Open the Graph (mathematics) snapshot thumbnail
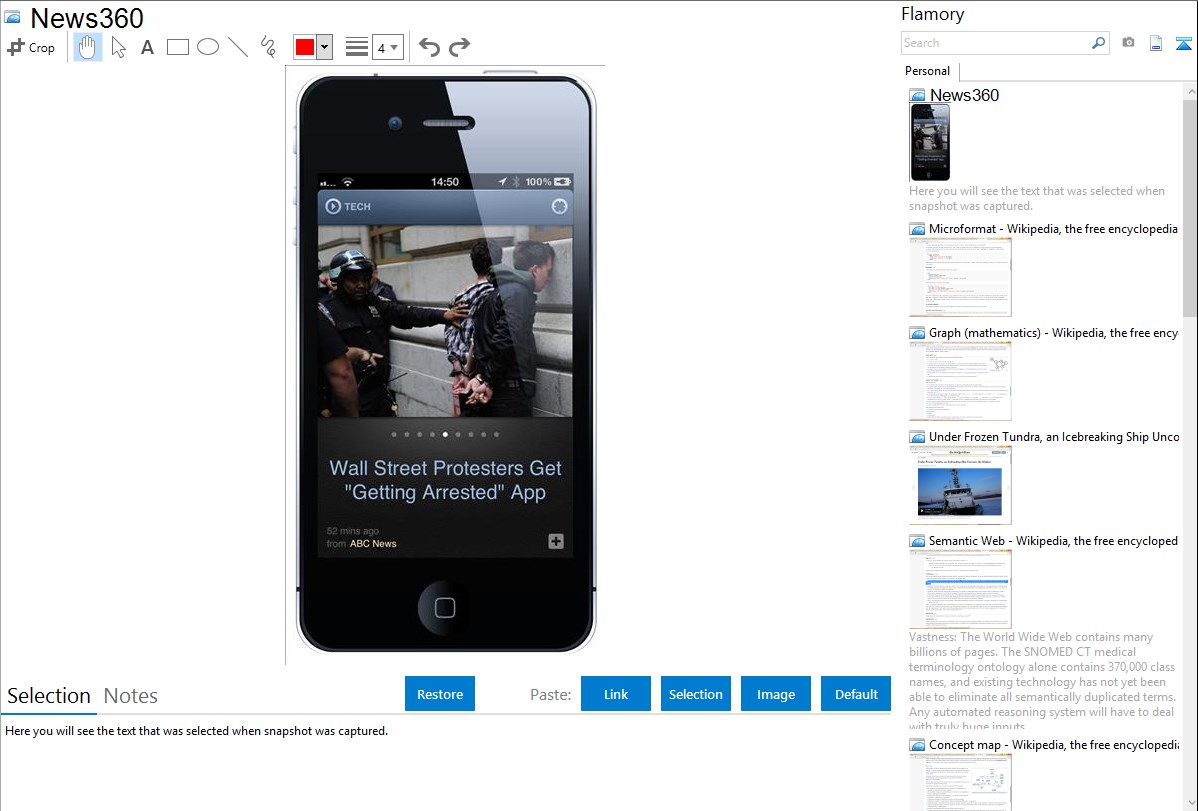1198x811 pixels. point(960,381)
